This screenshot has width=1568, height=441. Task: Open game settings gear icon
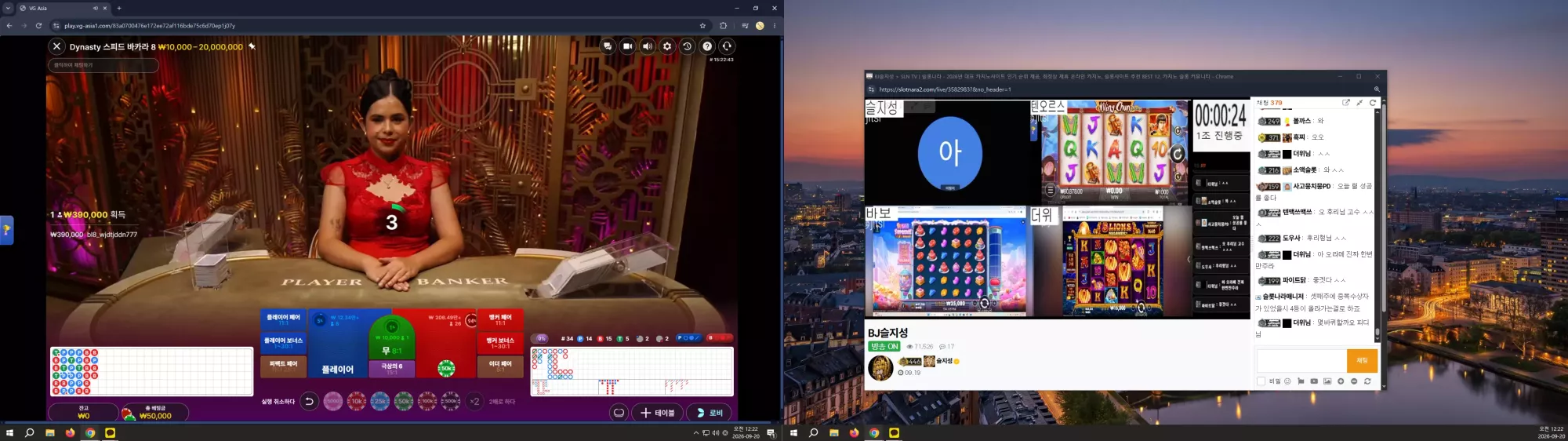click(x=667, y=46)
